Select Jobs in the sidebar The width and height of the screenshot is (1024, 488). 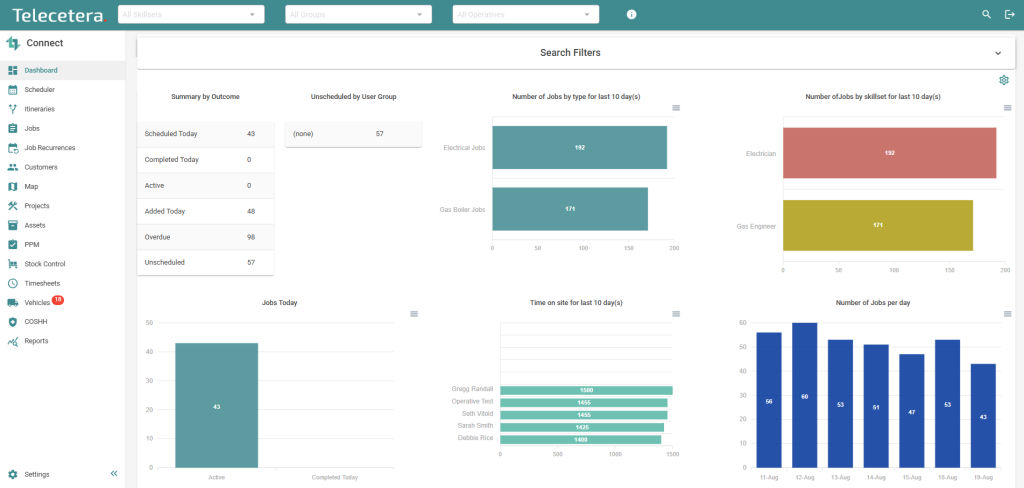click(x=63, y=129)
